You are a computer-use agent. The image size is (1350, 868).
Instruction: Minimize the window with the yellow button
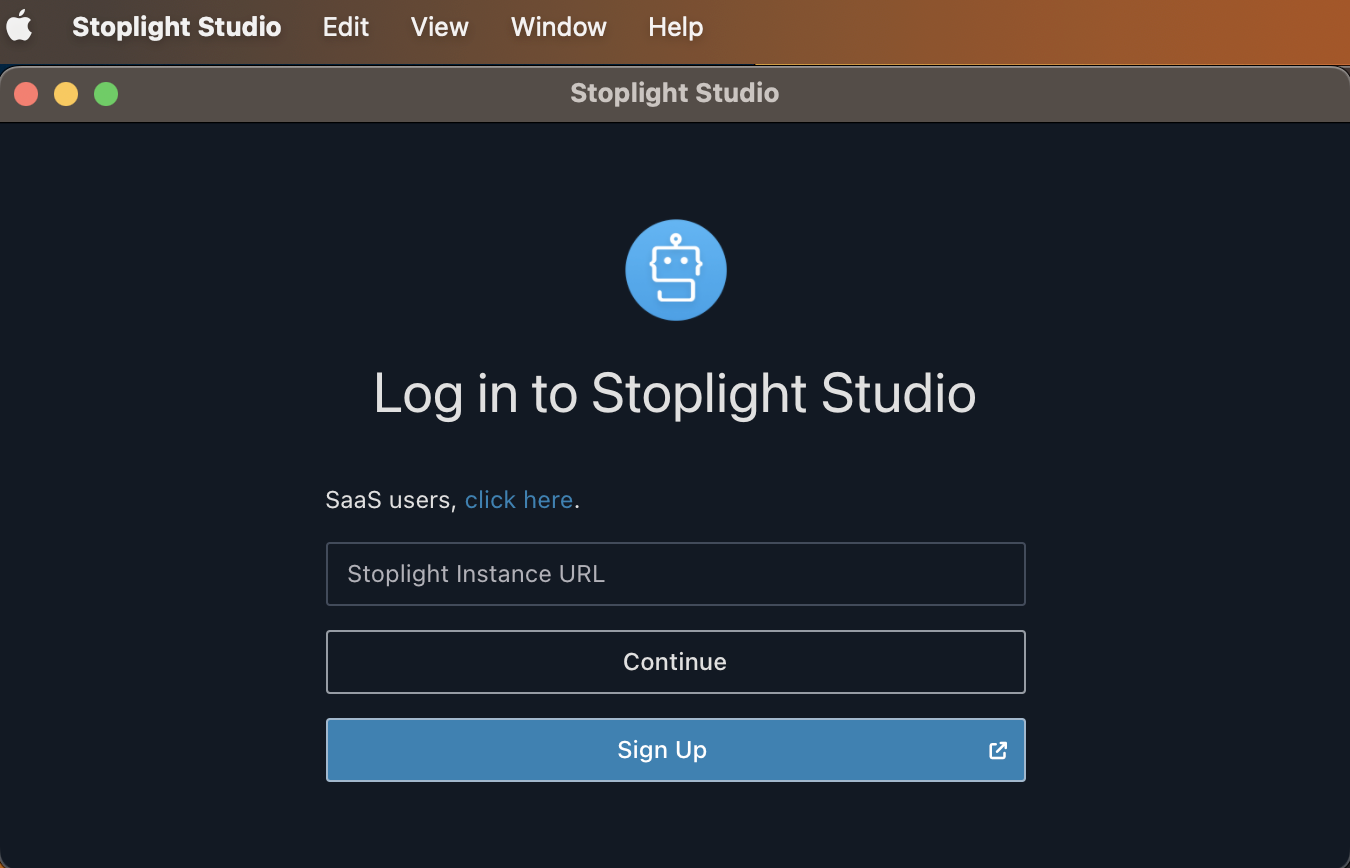click(66, 94)
